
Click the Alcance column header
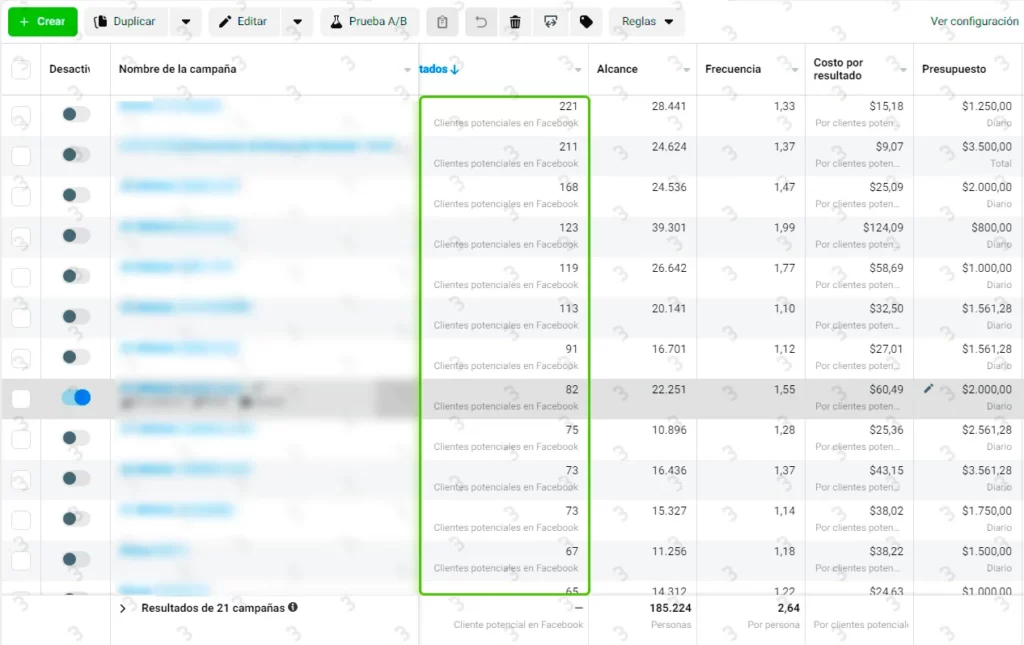[x=618, y=69]
